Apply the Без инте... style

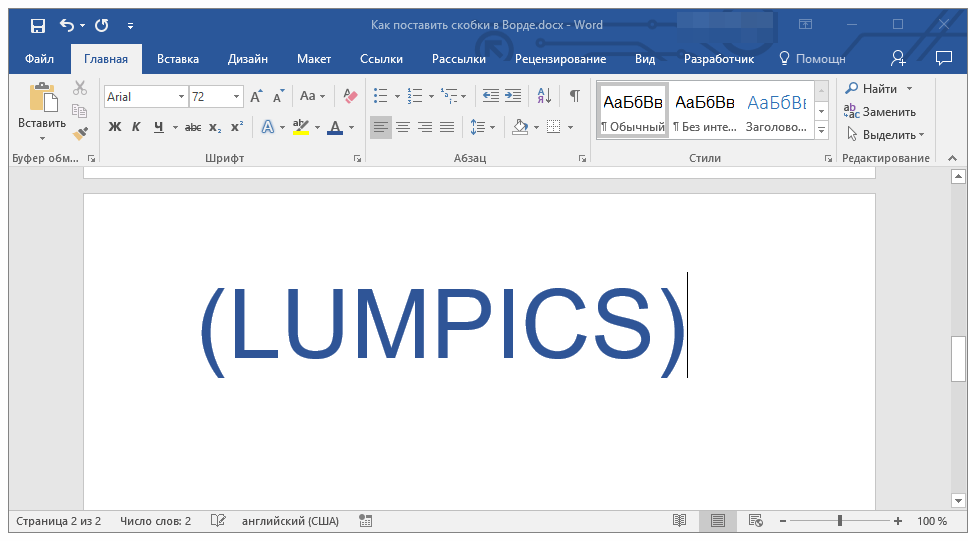[704, 111]
